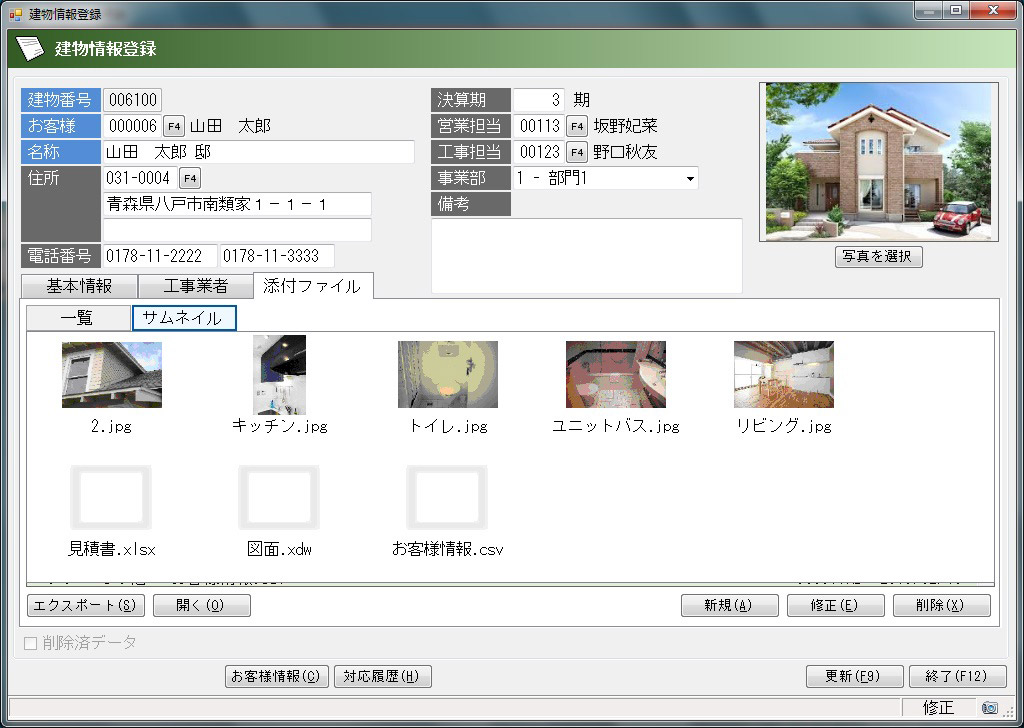This screenshot has height=728, width=1024.
Task: Toggle the 削除済データ checkbox
Action: (30, 643)
